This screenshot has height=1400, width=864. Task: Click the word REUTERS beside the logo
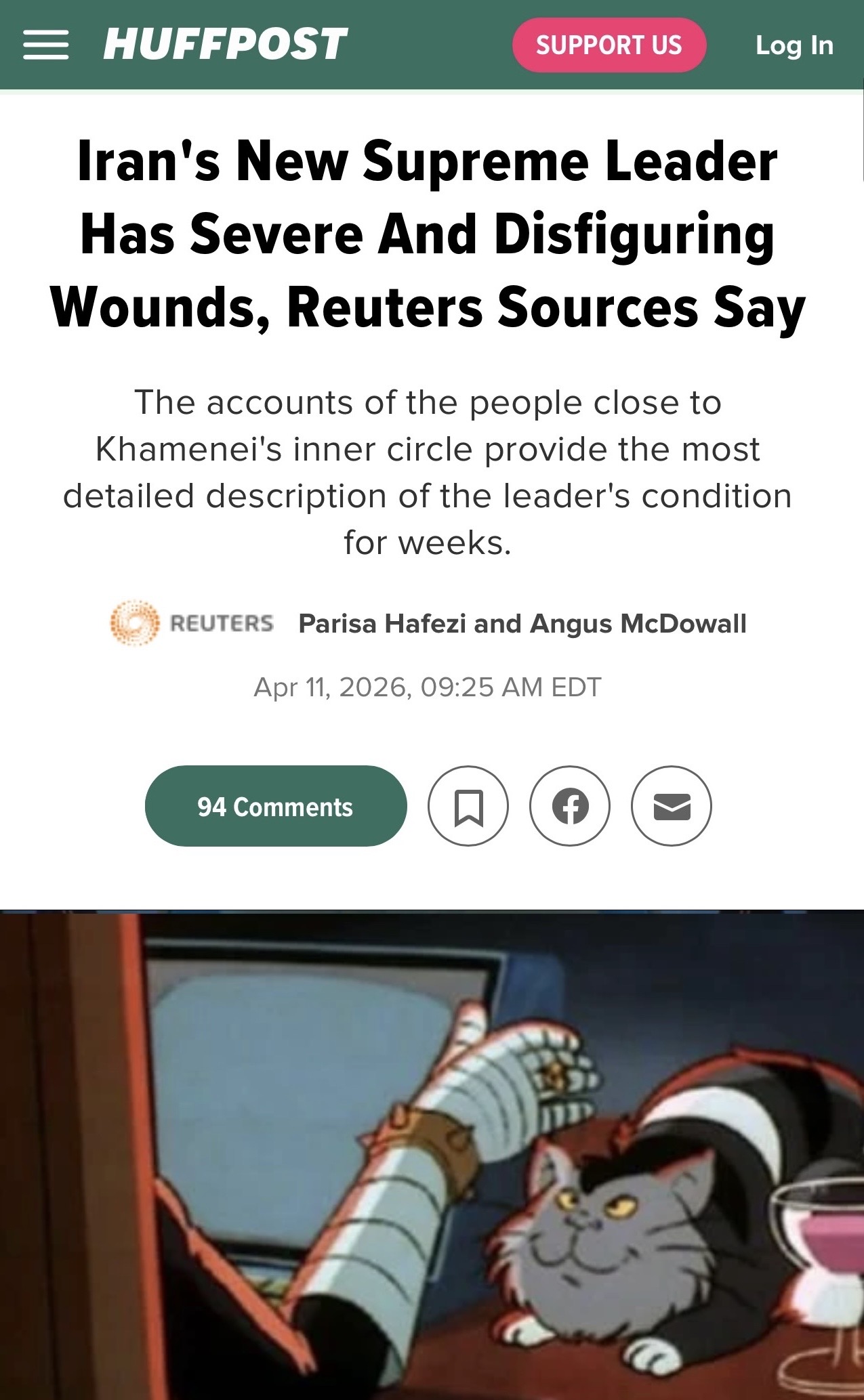click(222, 623)
